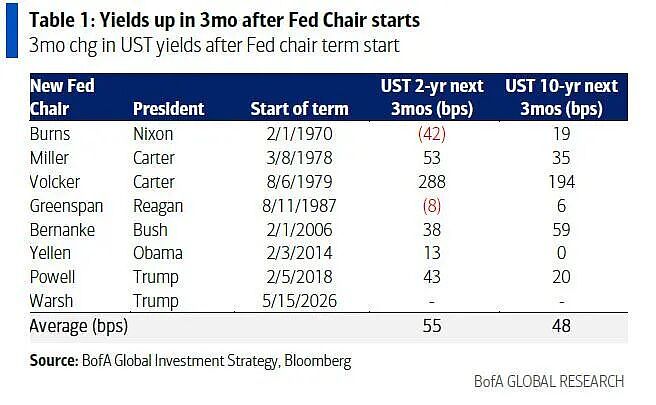
Task: Click the average 55 value
Action: 432,326
